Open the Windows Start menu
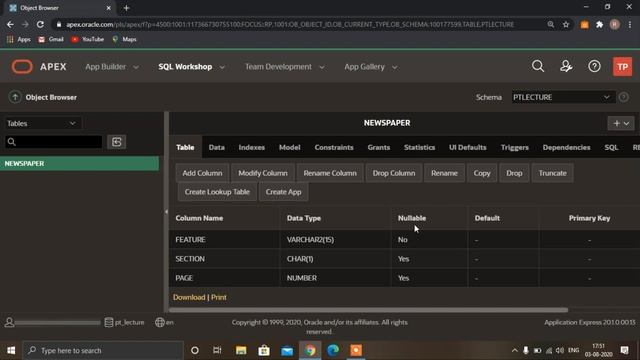Screen dimensions: 640x360 click(x=11, y=350)
